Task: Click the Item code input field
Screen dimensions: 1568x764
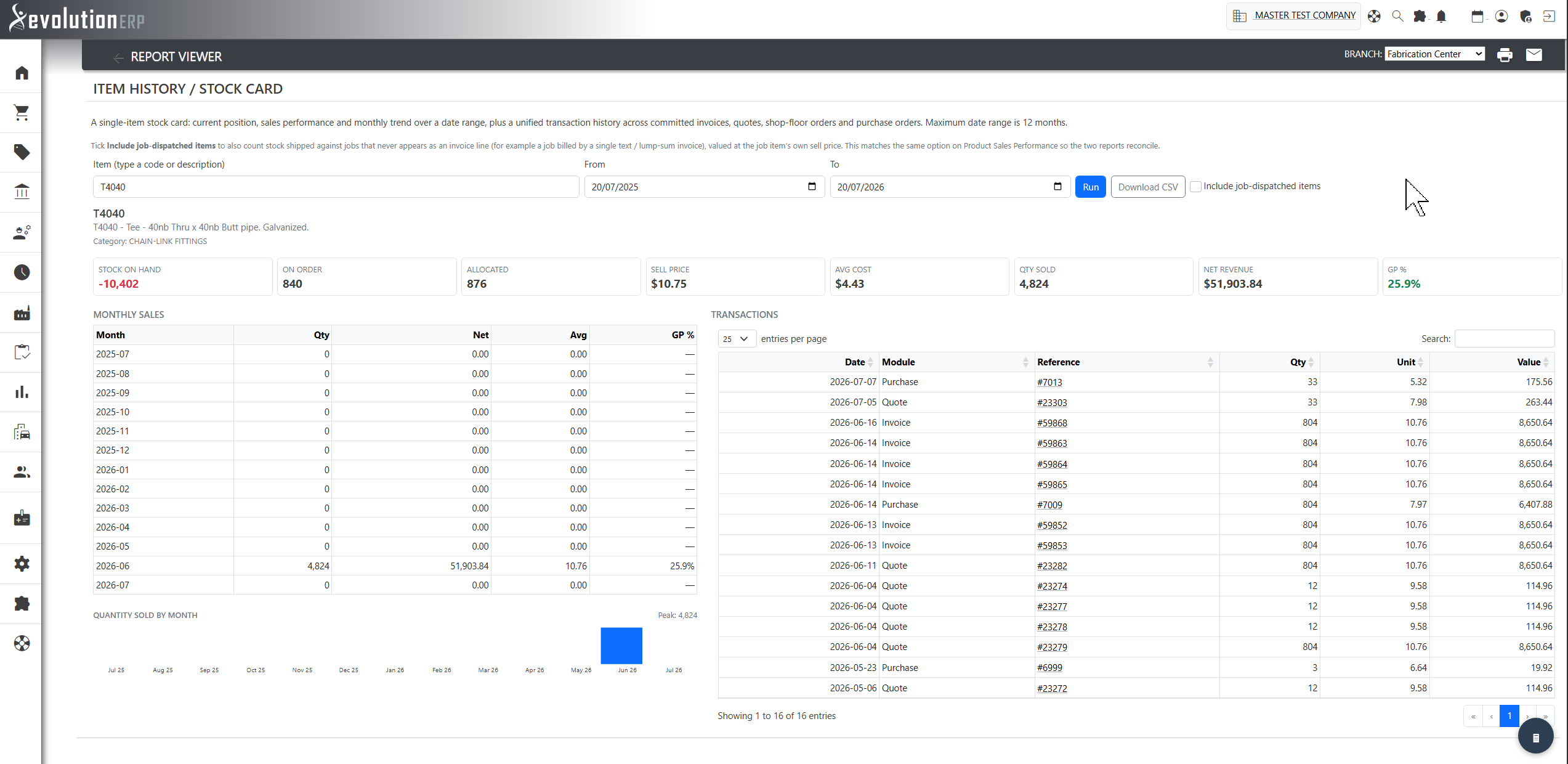Action: coord(336,187)
